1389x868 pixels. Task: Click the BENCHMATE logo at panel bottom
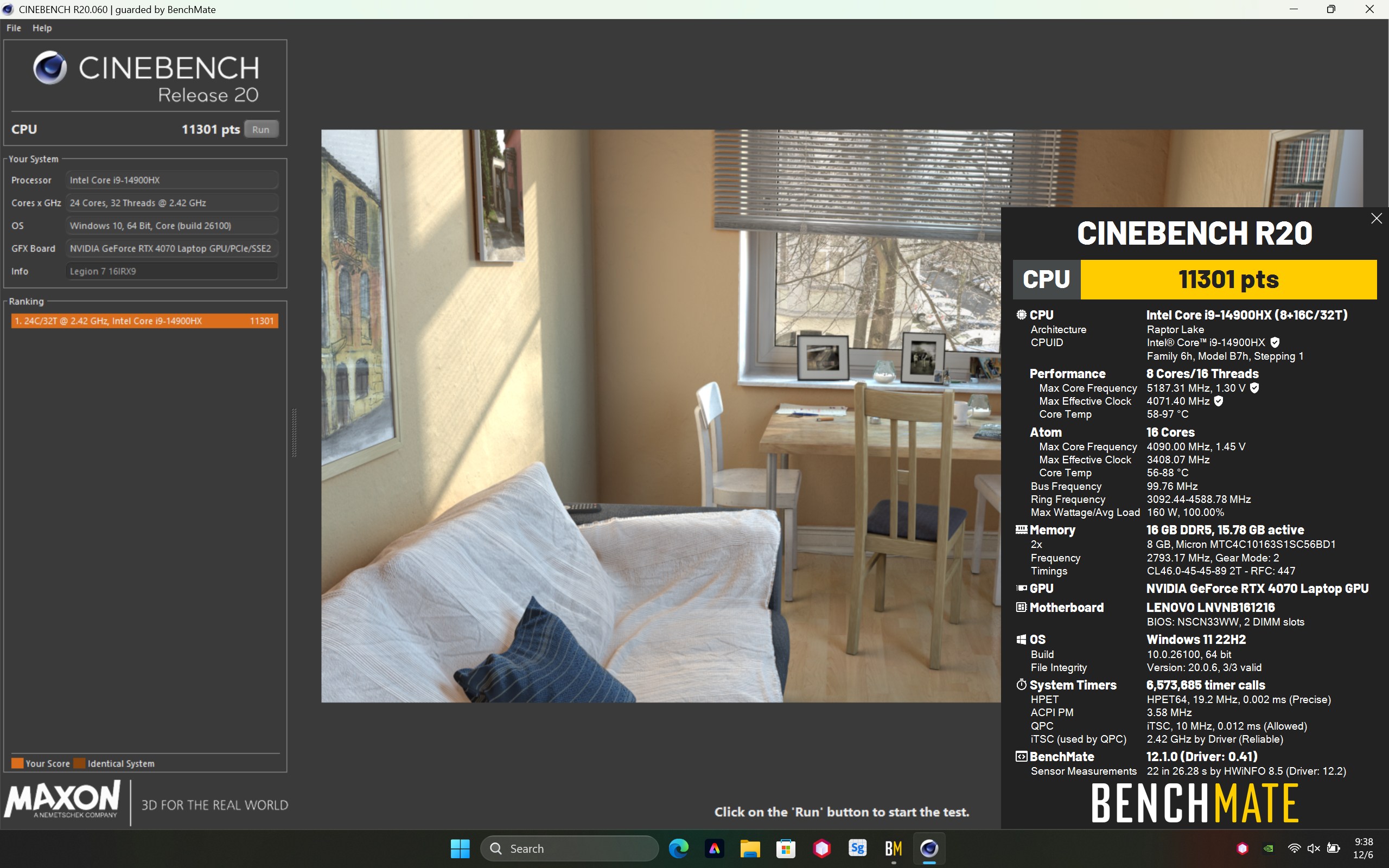(1194, 803)
